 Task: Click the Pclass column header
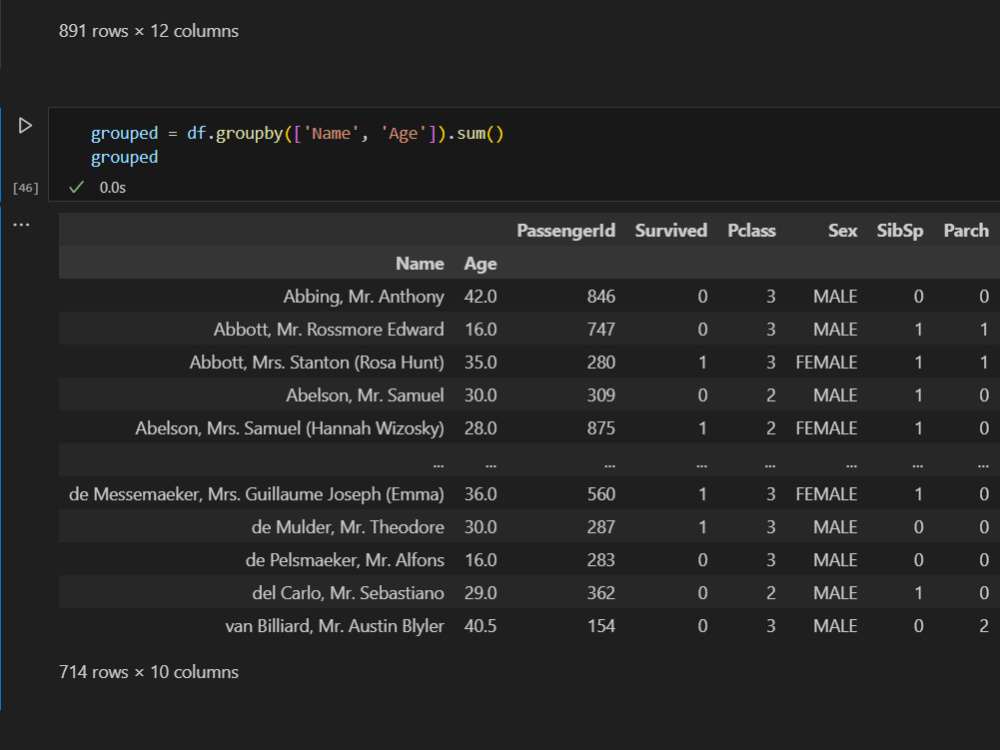751,230
